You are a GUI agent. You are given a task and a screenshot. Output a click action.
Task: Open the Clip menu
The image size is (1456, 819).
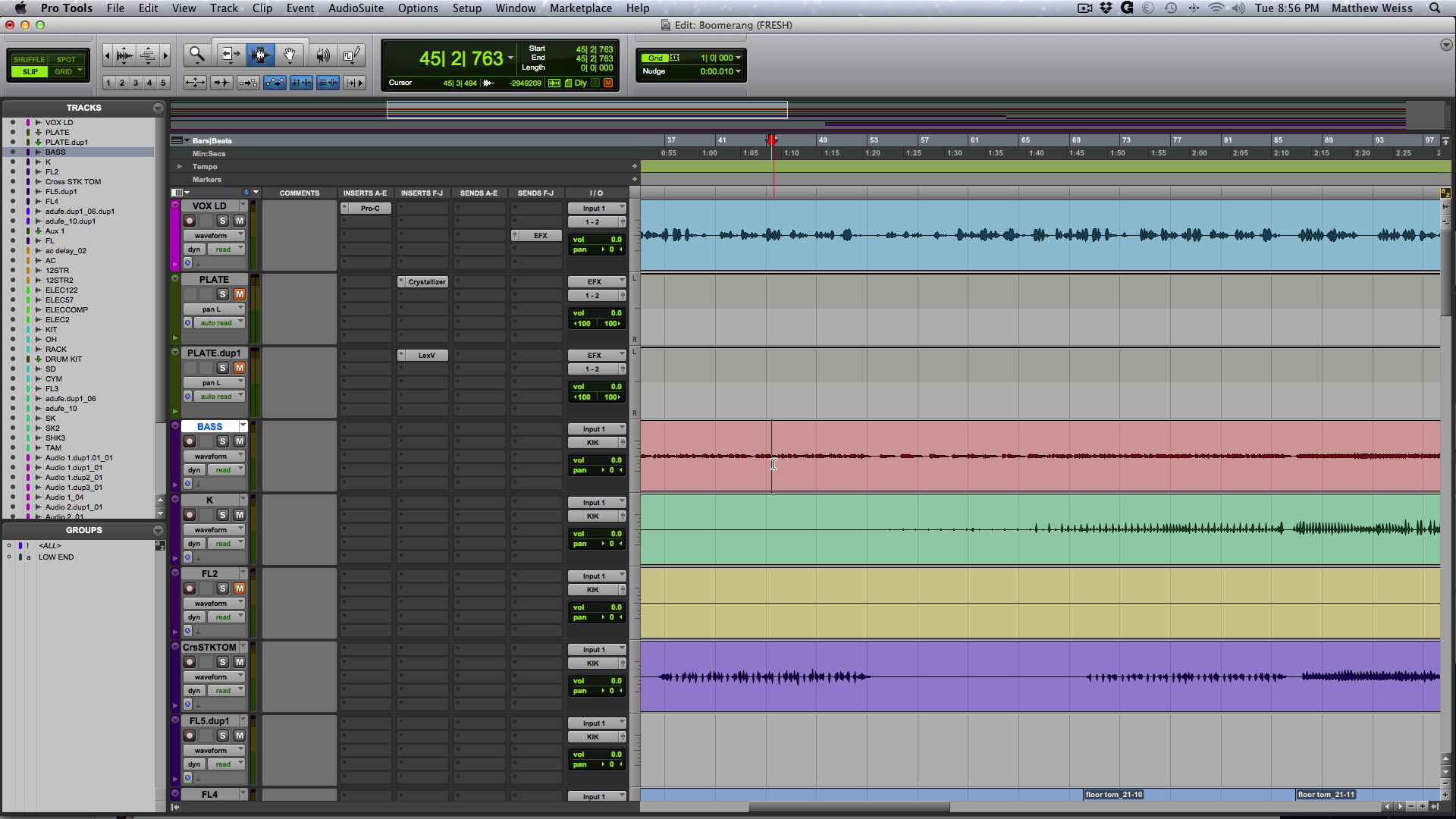[x=262, y=8]
